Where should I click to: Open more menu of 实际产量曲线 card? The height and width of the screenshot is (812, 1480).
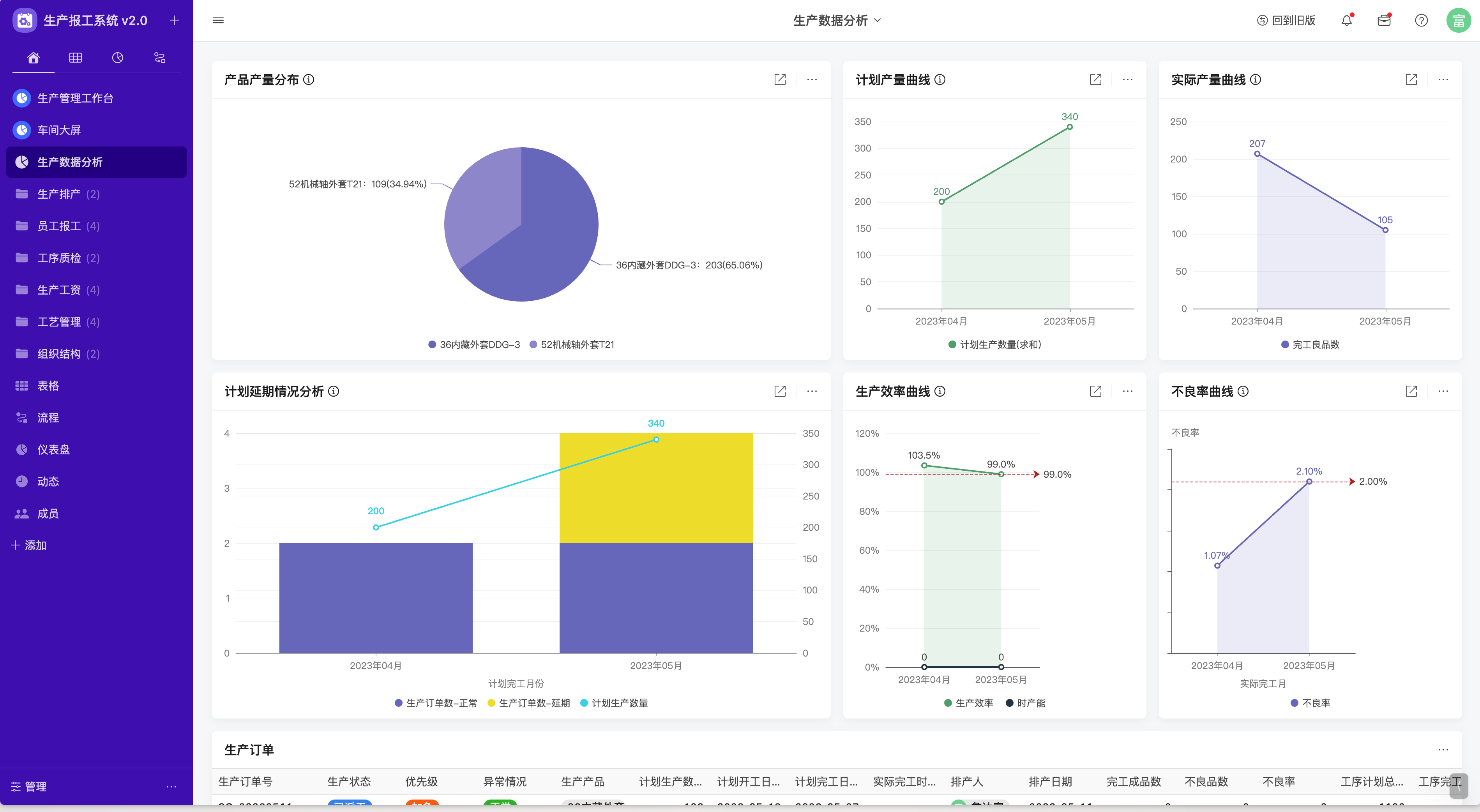[x=1443, y=80]
